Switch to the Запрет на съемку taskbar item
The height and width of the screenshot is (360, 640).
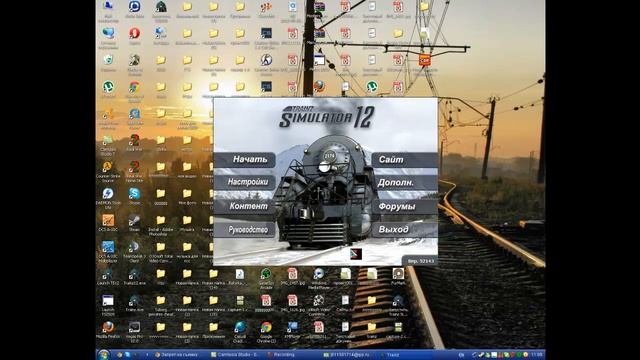(176, 355)
